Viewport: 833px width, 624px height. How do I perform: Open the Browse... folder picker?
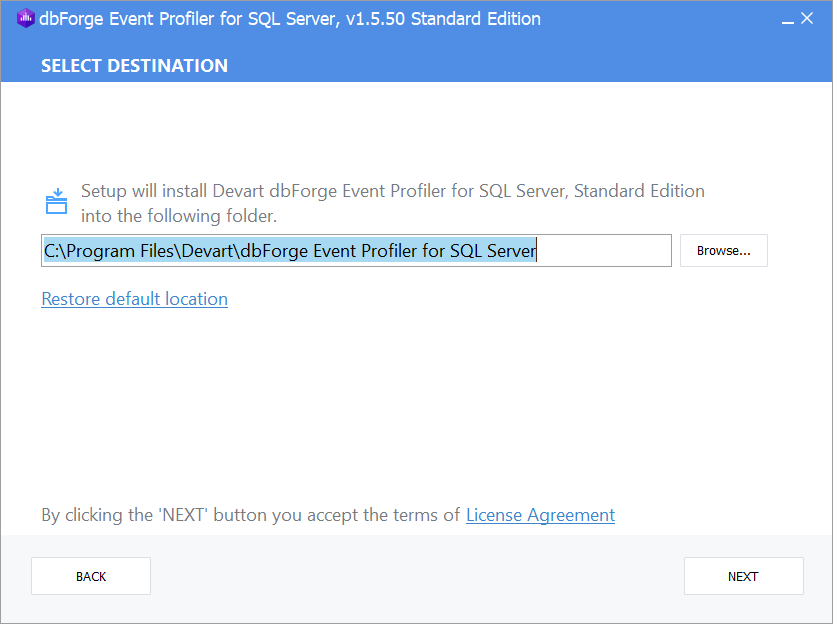[724, 251]
